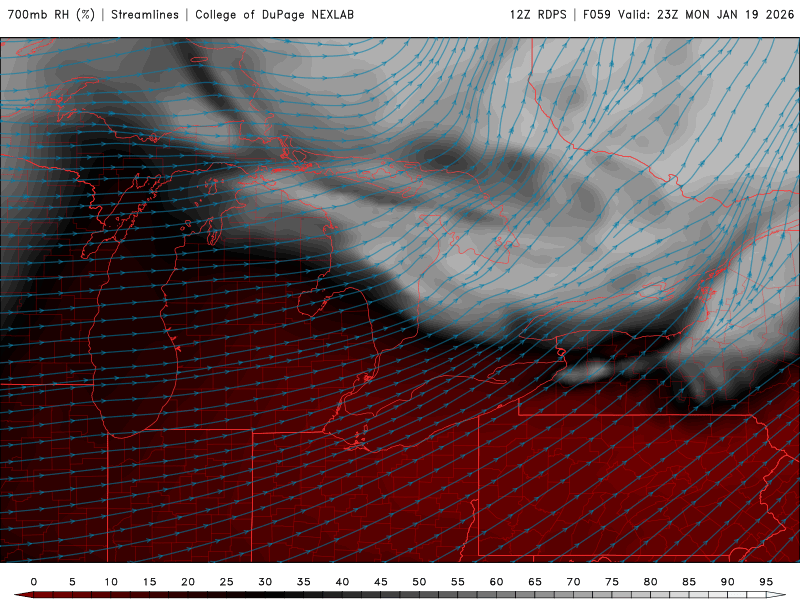
Task: Click the colorbar label '95'
Action: tap(766, 582)
